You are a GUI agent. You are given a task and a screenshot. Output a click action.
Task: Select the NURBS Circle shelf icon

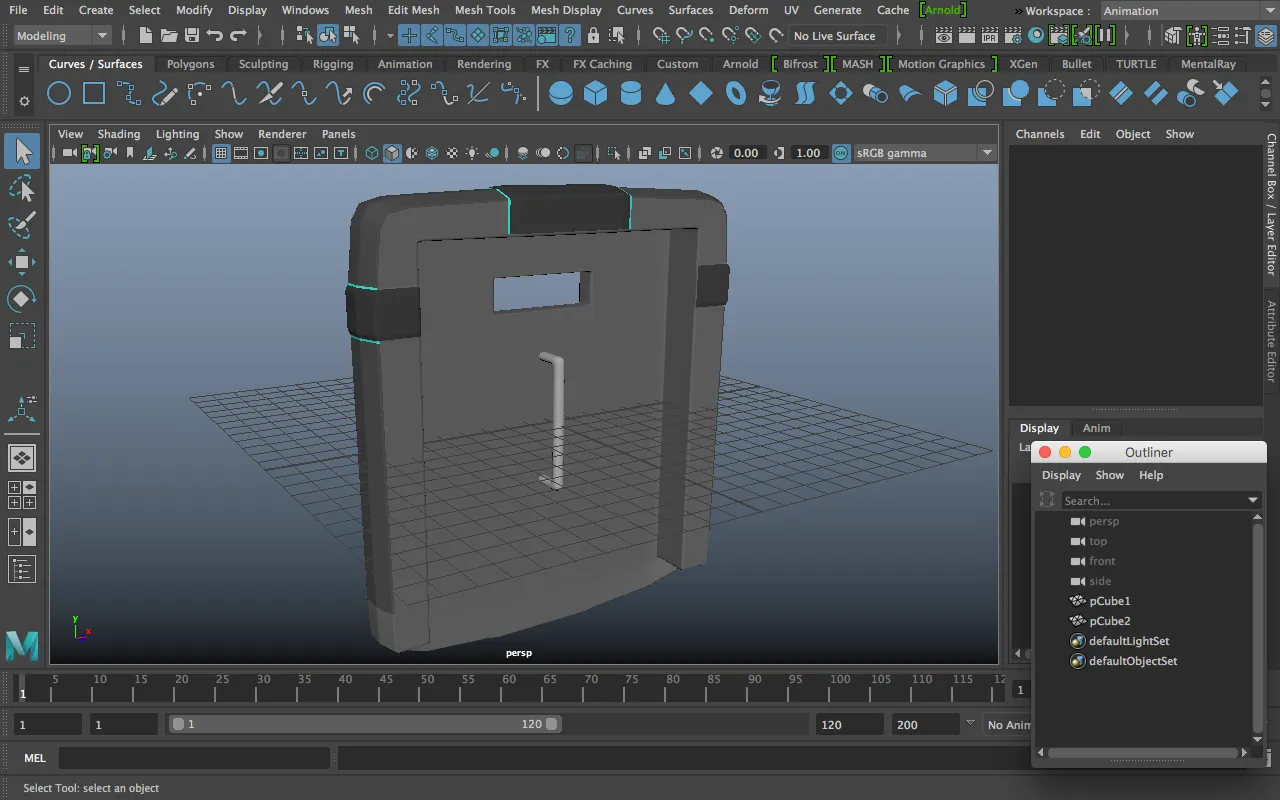click(59, 94)
